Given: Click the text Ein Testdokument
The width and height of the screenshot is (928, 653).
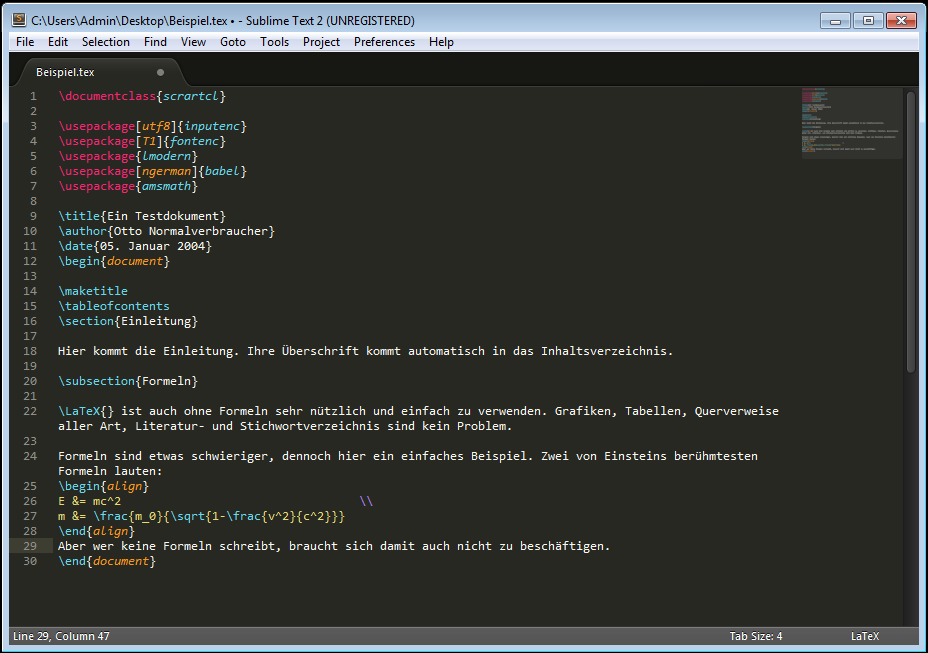Looking at the screenshot, I should coord(163,216).
